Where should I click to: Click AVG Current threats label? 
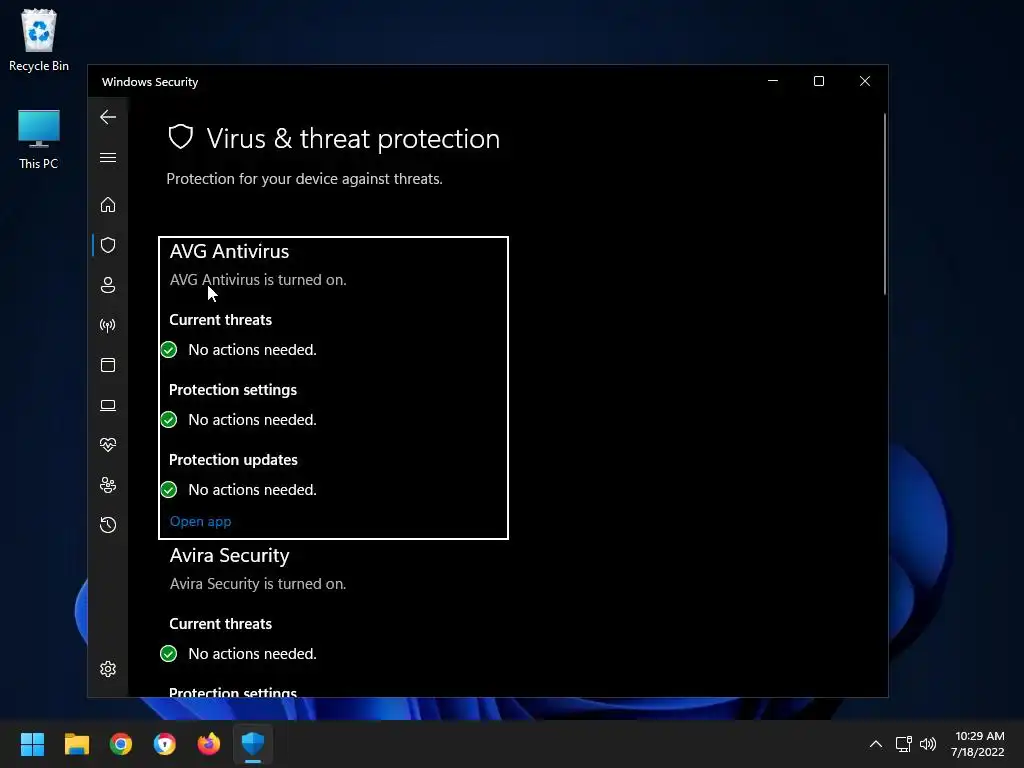[221, 320]
